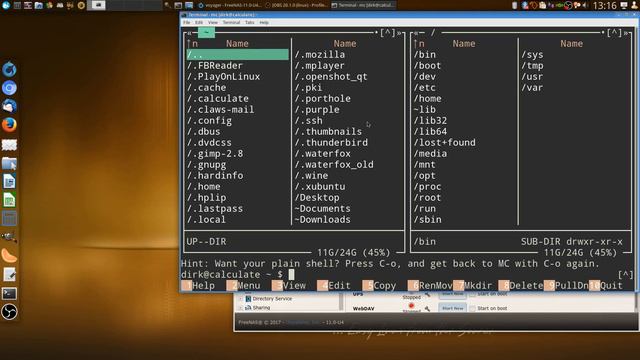Click the 1Help function key button
The image size is (640, 360).
click(x=198, y=285)
